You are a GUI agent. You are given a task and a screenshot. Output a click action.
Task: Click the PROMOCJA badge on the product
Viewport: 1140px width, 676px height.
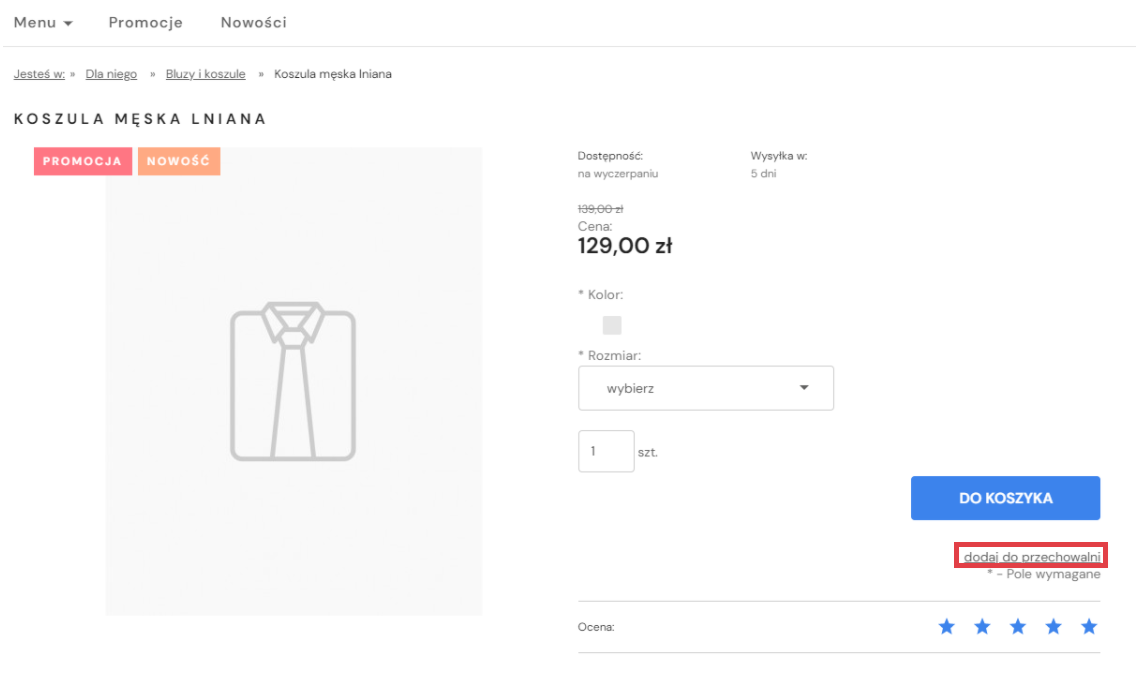click(82, 161)
